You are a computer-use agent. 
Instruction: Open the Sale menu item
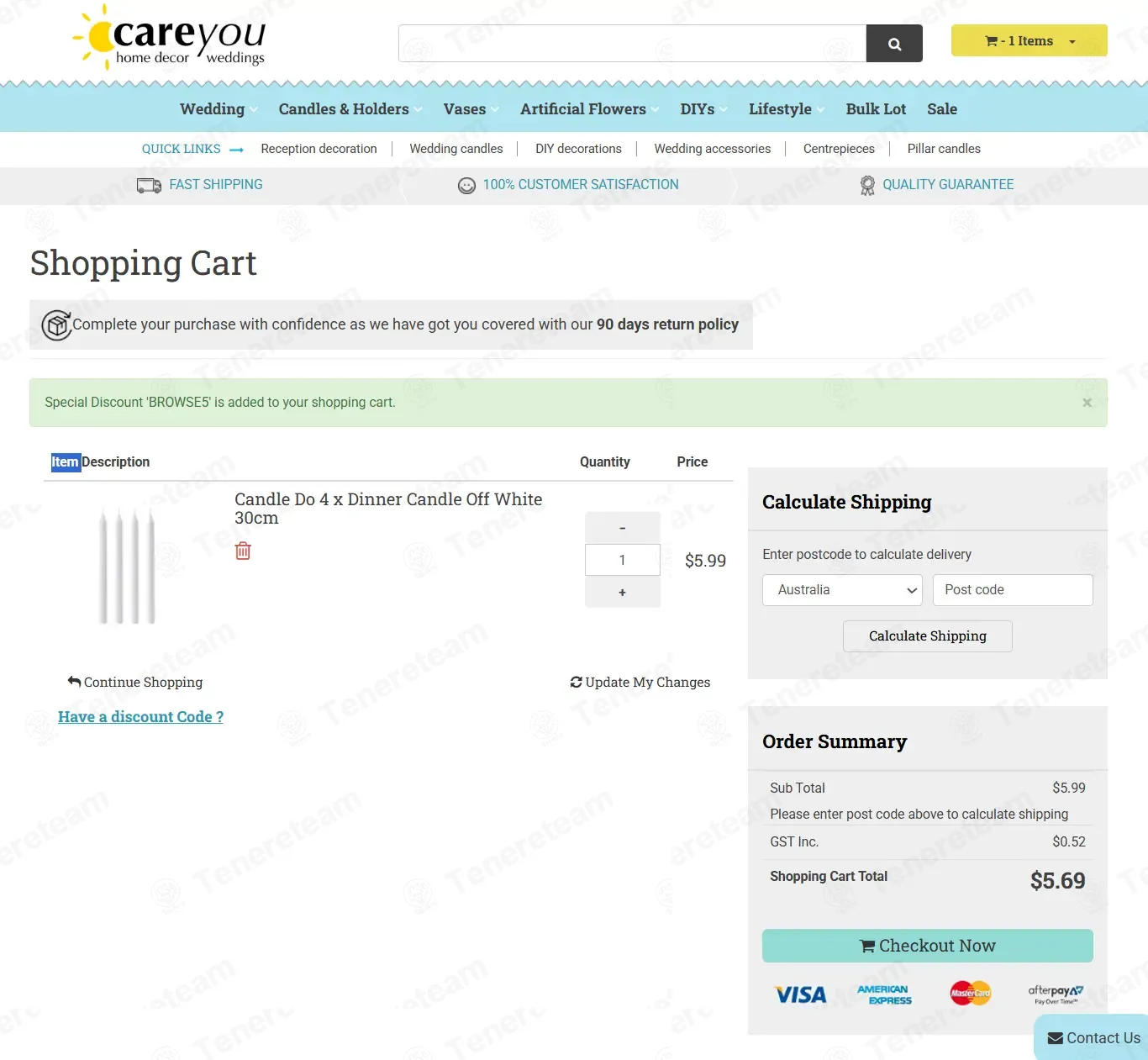tap(942, 109)
